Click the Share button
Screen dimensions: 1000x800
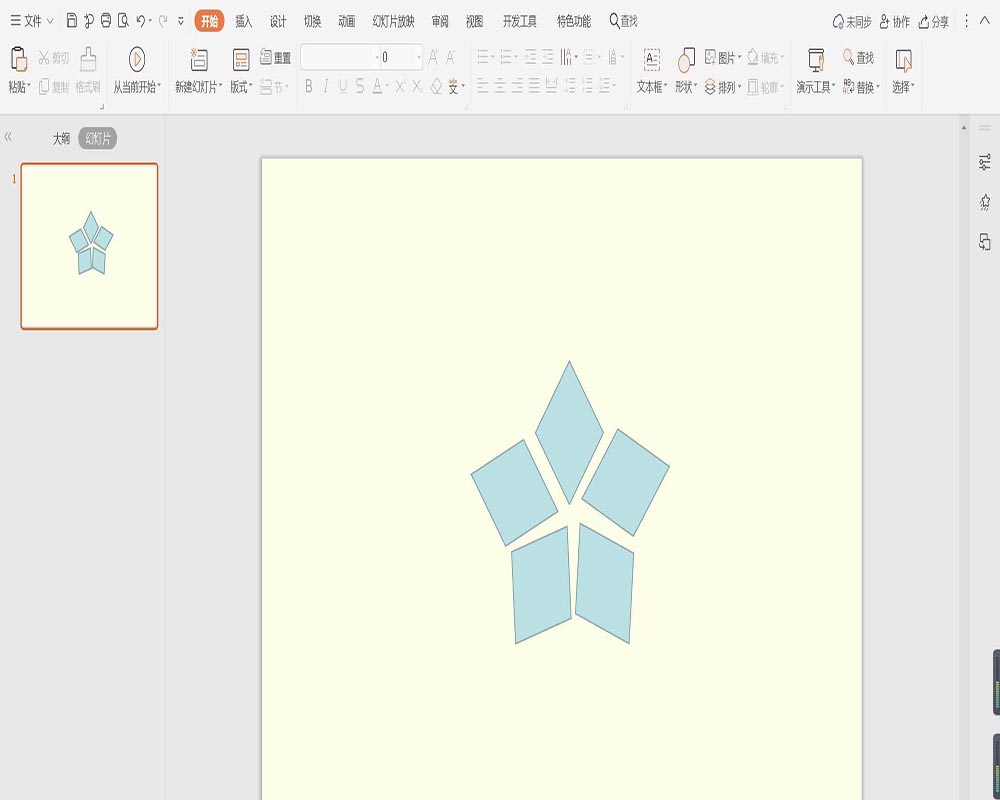934,22
